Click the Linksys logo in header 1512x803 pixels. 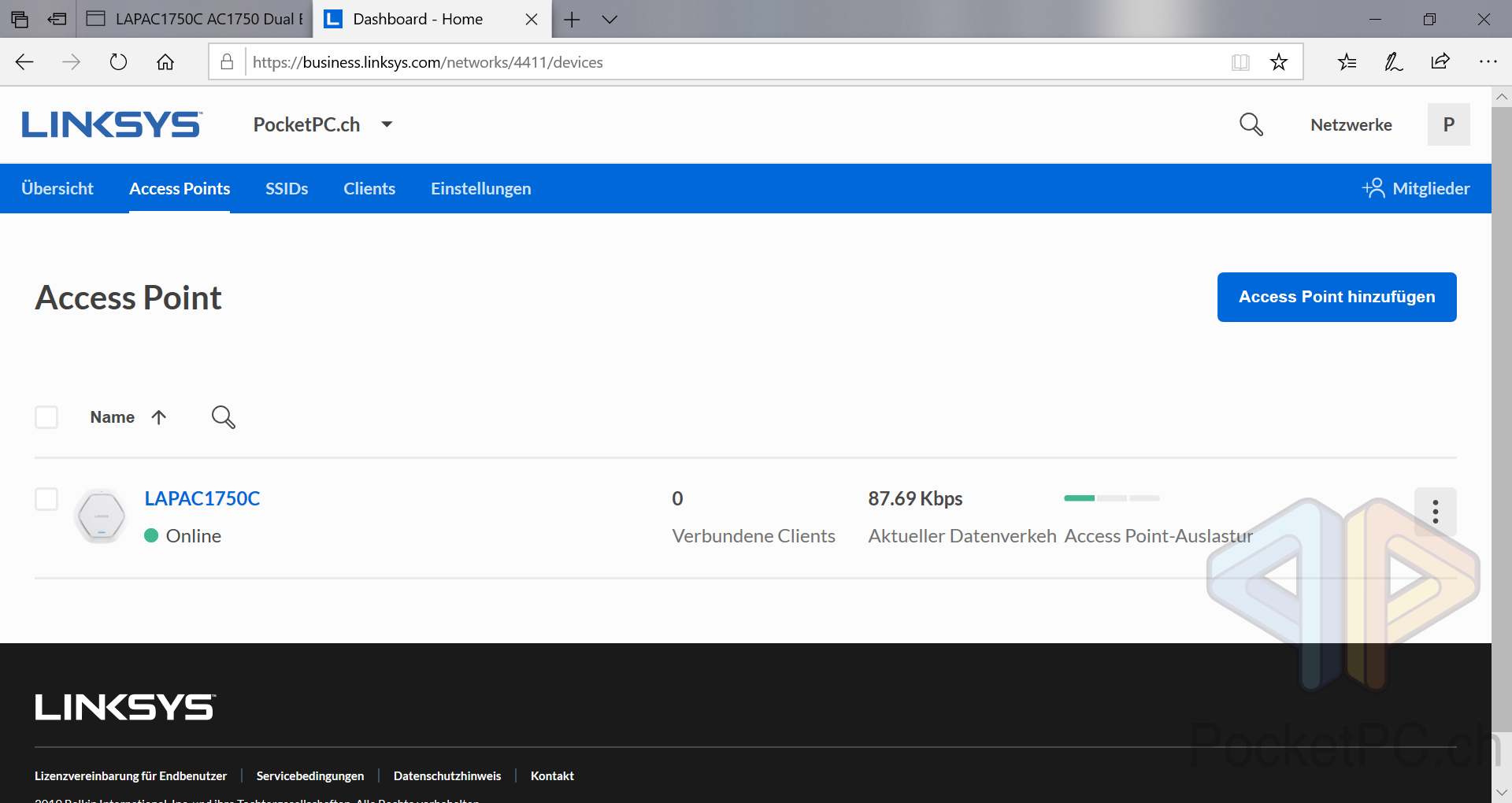point(112,124)
